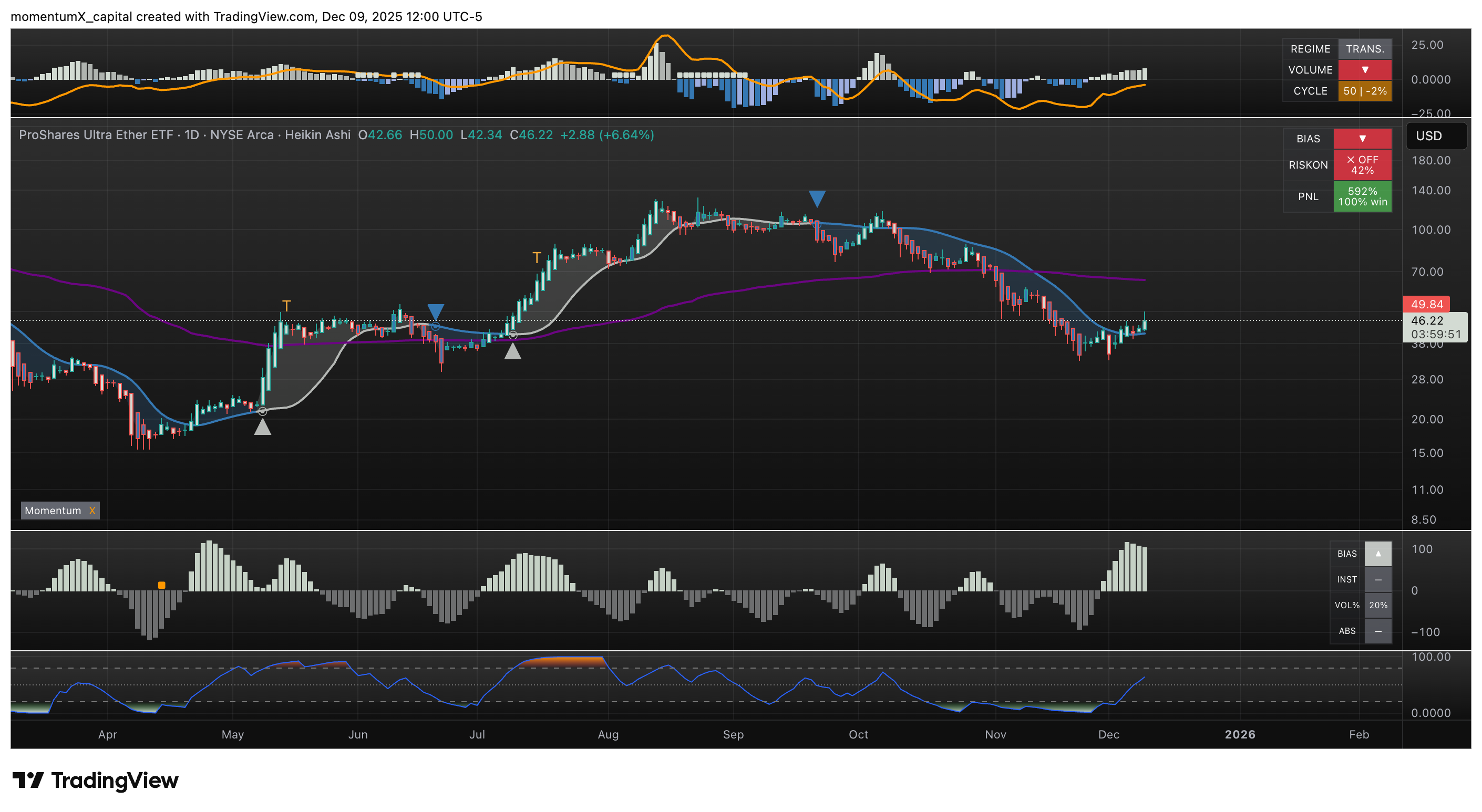Click the orange CYCLE 50 | -2% cell
The image size is (1482, 812).
click(1364, 91)
